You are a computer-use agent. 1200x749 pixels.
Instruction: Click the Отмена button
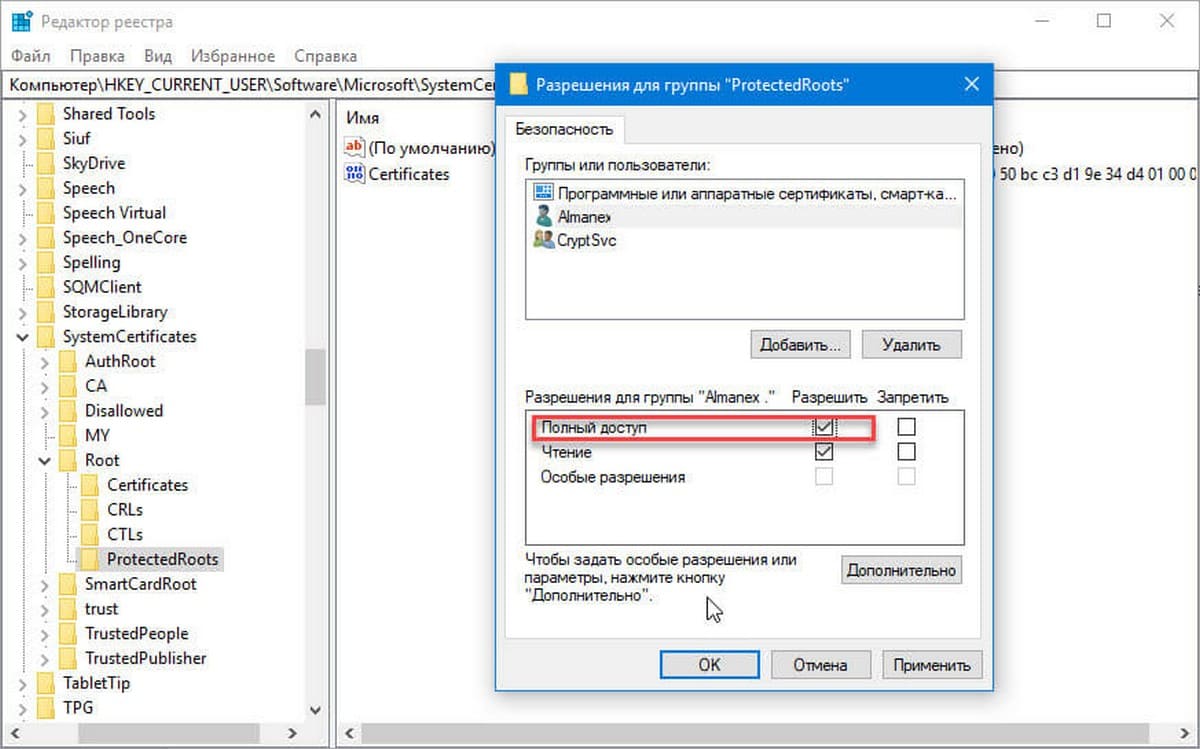[820, 664]
